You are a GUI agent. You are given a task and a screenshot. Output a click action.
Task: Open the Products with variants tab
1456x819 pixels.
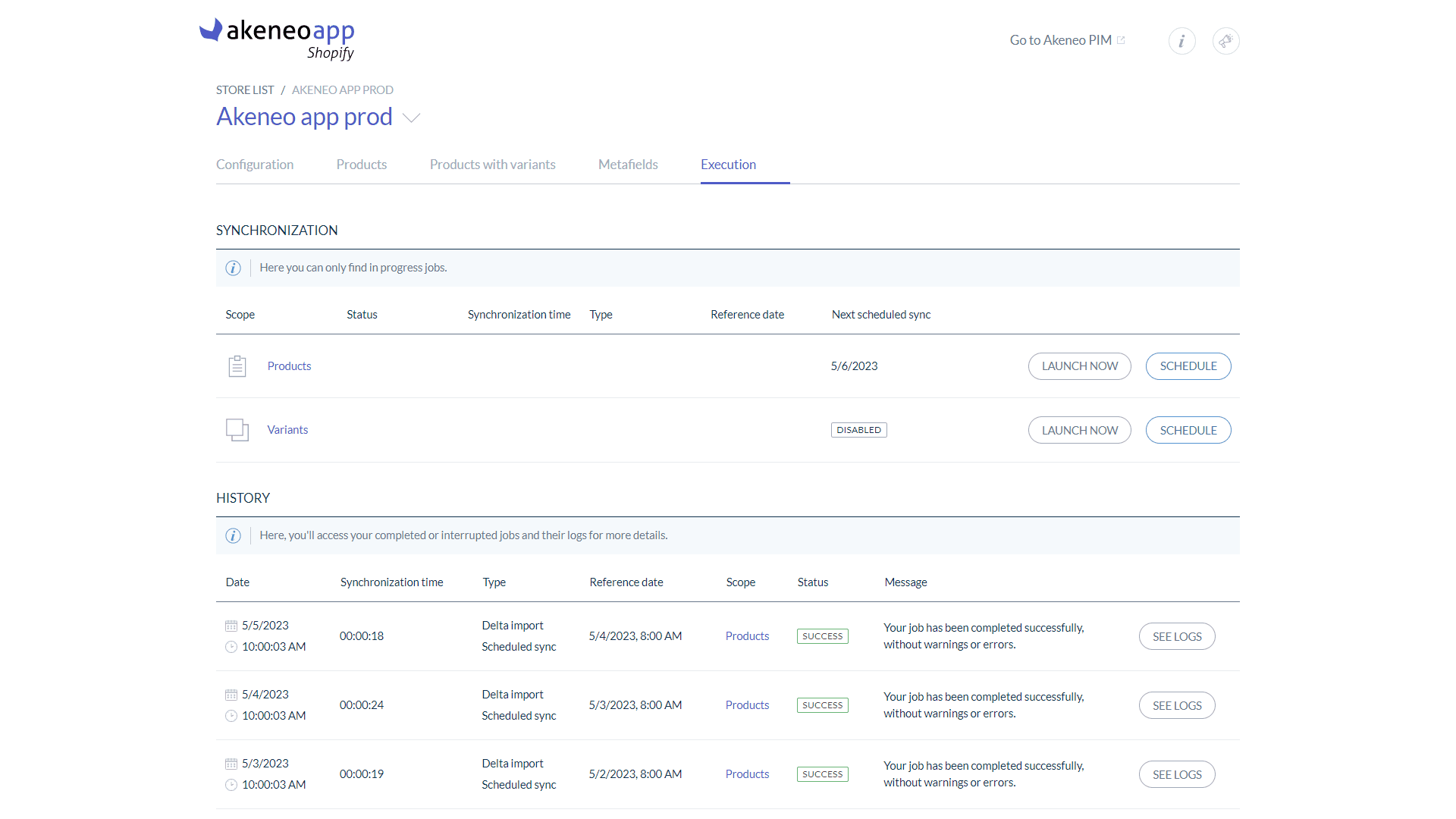pos(493,165)
